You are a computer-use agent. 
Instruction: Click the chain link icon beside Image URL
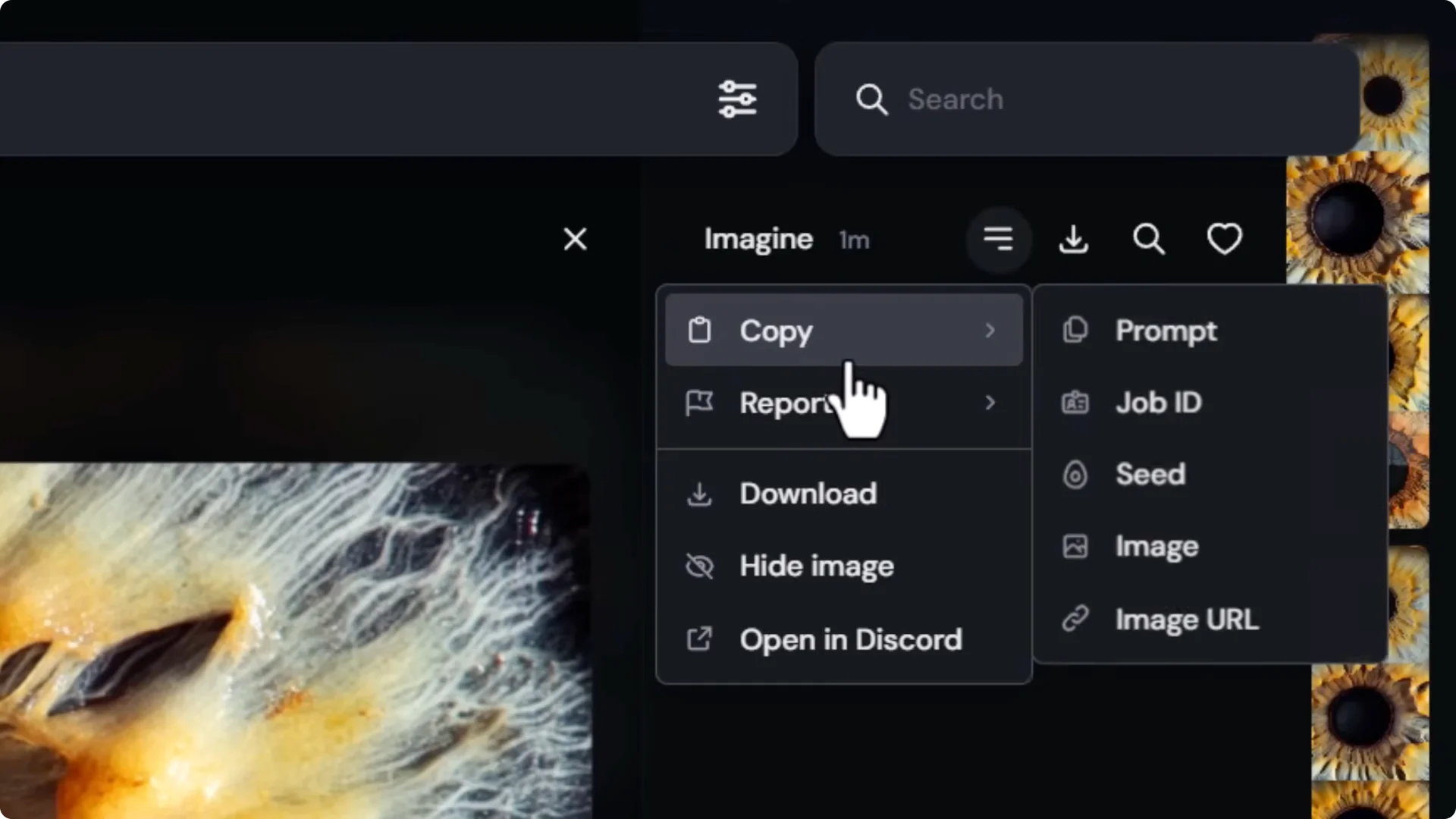1075,619
